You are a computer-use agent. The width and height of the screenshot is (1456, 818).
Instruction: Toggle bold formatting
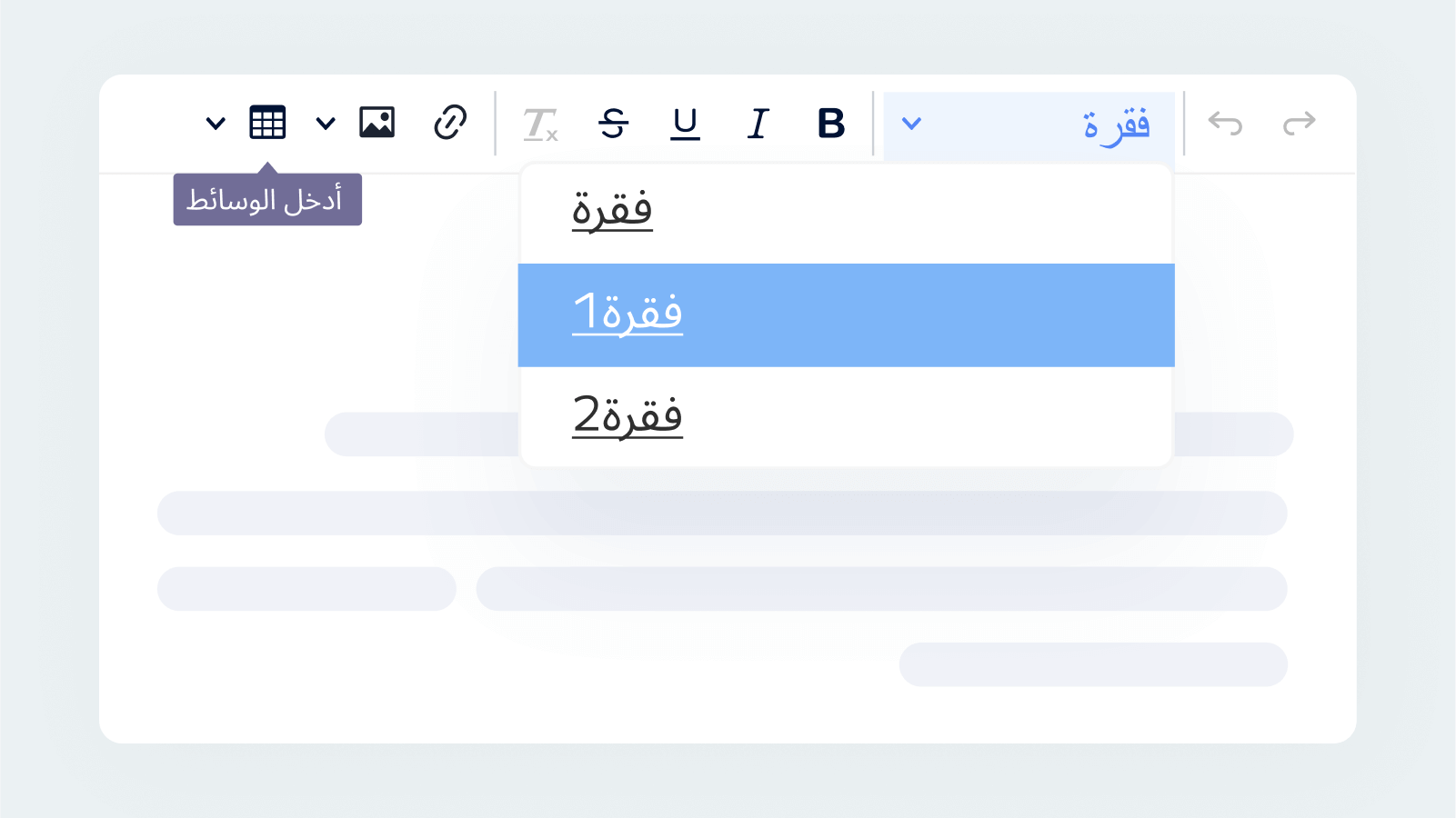tap(831, 123)
